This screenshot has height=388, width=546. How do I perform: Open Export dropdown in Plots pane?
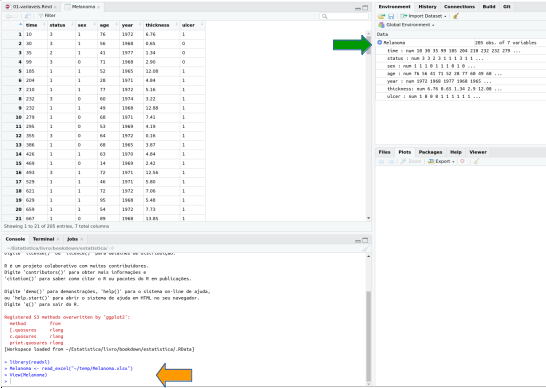click(441, 161)
